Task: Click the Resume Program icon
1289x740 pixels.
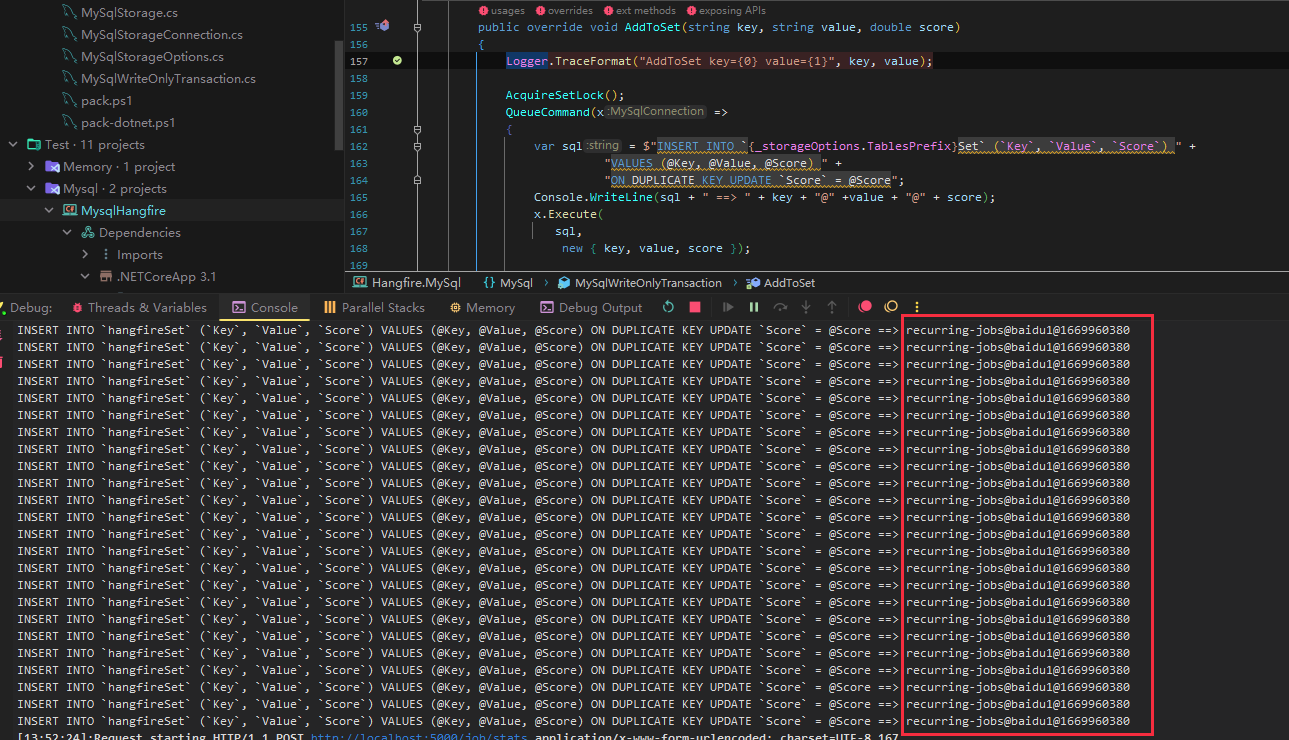Action: (x=728, y=307)
